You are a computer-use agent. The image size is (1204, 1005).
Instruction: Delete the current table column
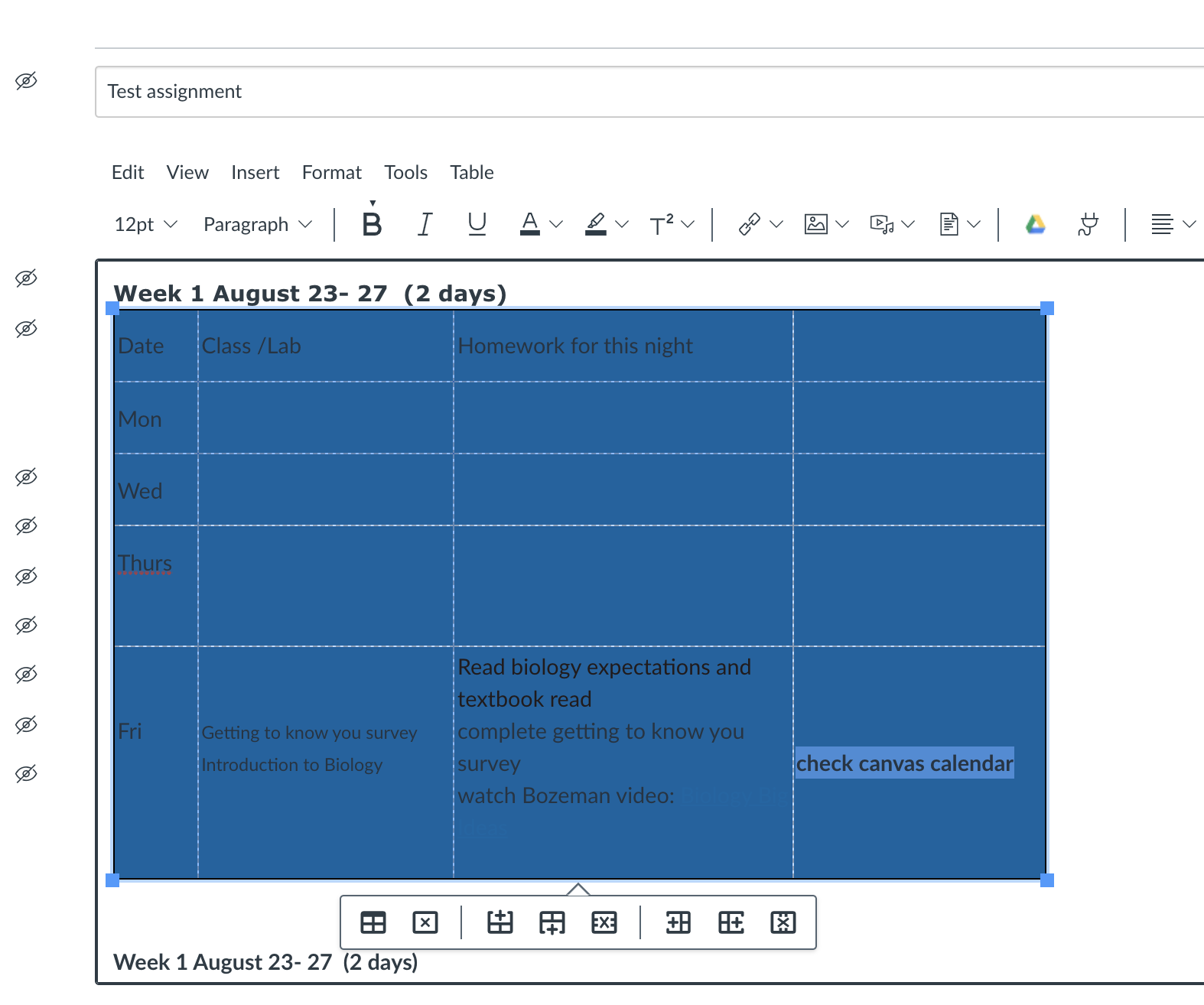(x=783, y=922)
